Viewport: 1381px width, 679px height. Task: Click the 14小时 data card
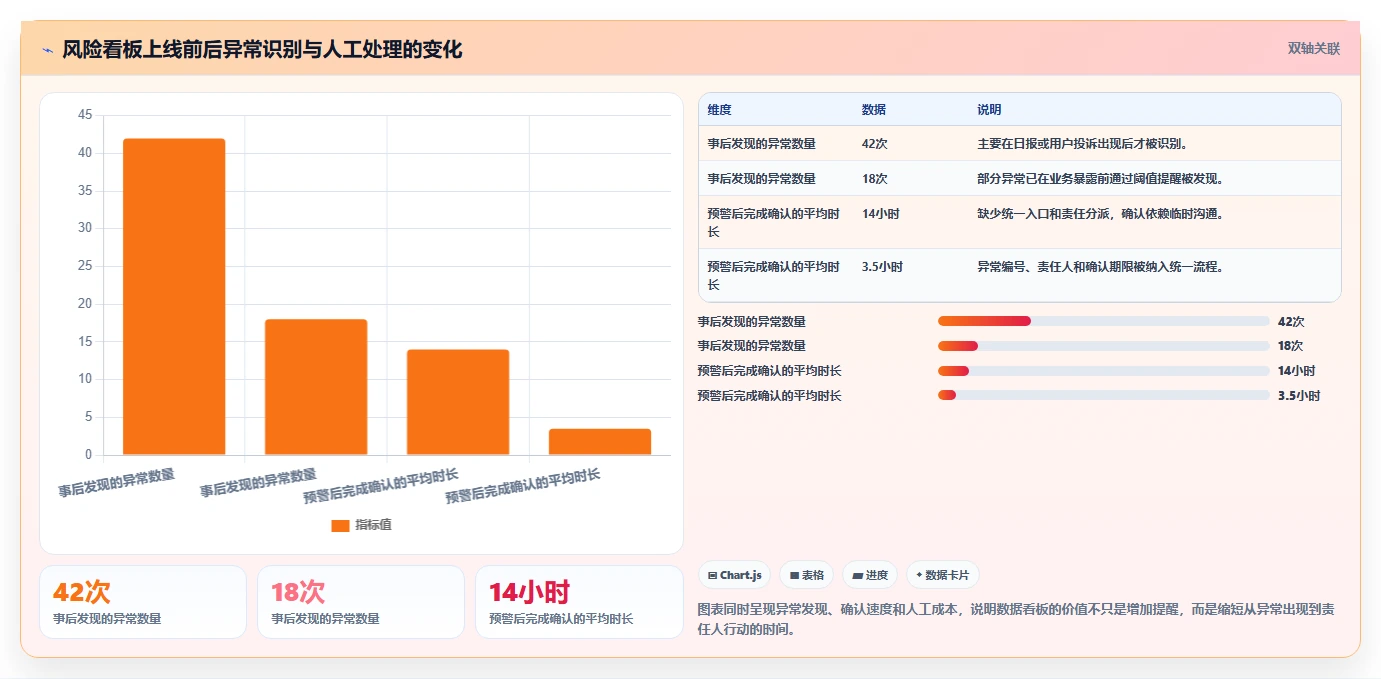(579, 602)
